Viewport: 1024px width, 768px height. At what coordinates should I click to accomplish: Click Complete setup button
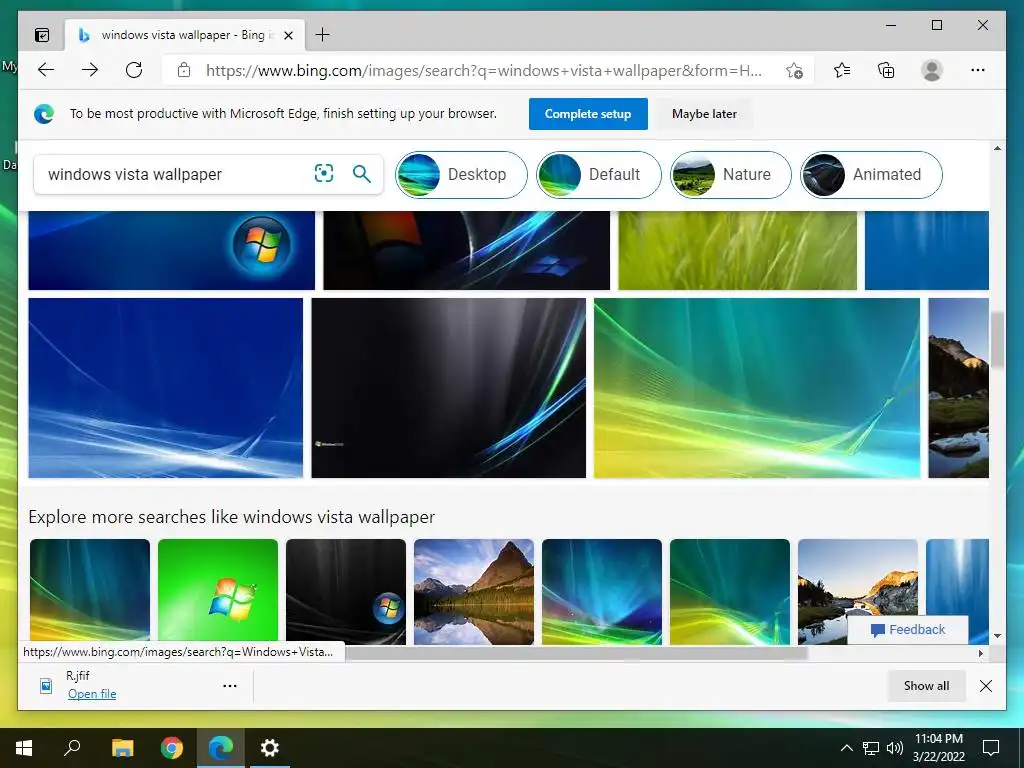pos(588,114)
